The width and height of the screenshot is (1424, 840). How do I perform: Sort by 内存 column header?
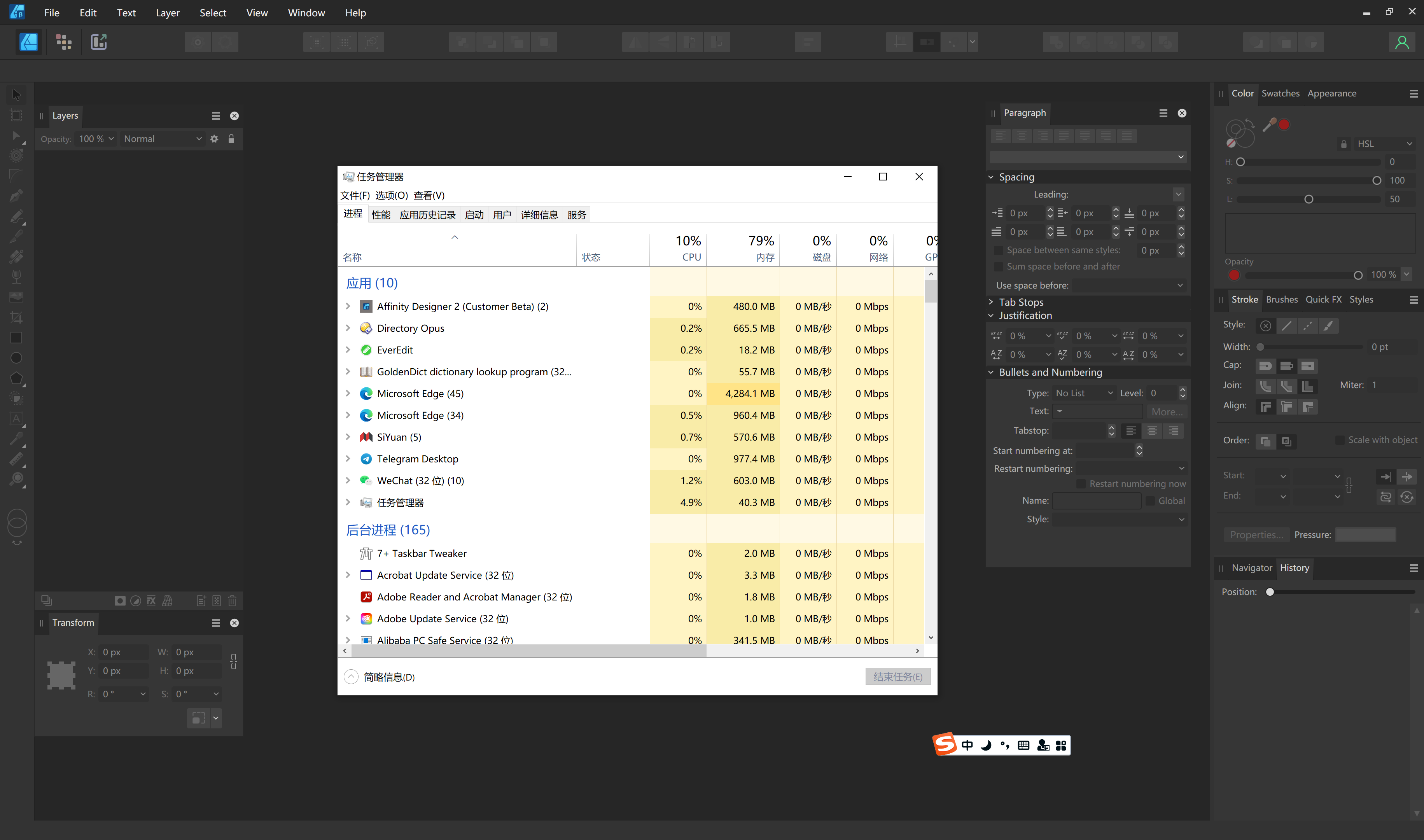click(743, 248)
